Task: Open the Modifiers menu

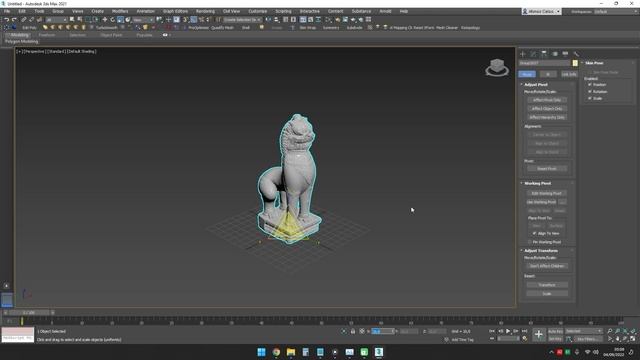Action: pyautogui.click(x=120, y=11)
